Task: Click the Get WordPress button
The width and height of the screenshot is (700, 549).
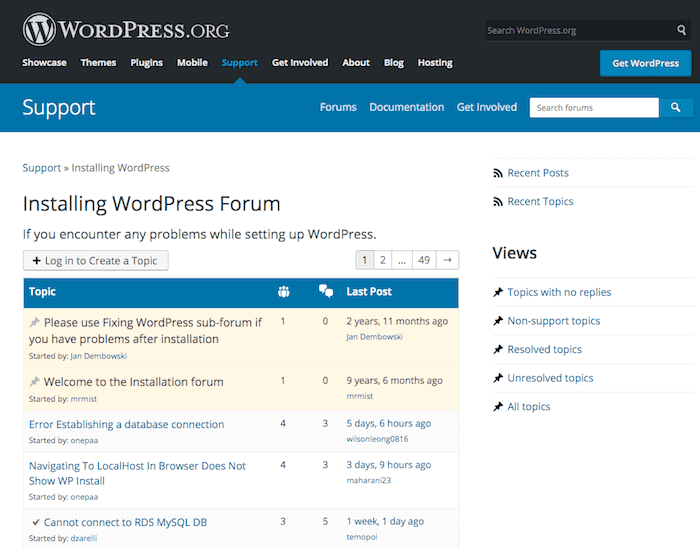Action: tap(646, 63)
